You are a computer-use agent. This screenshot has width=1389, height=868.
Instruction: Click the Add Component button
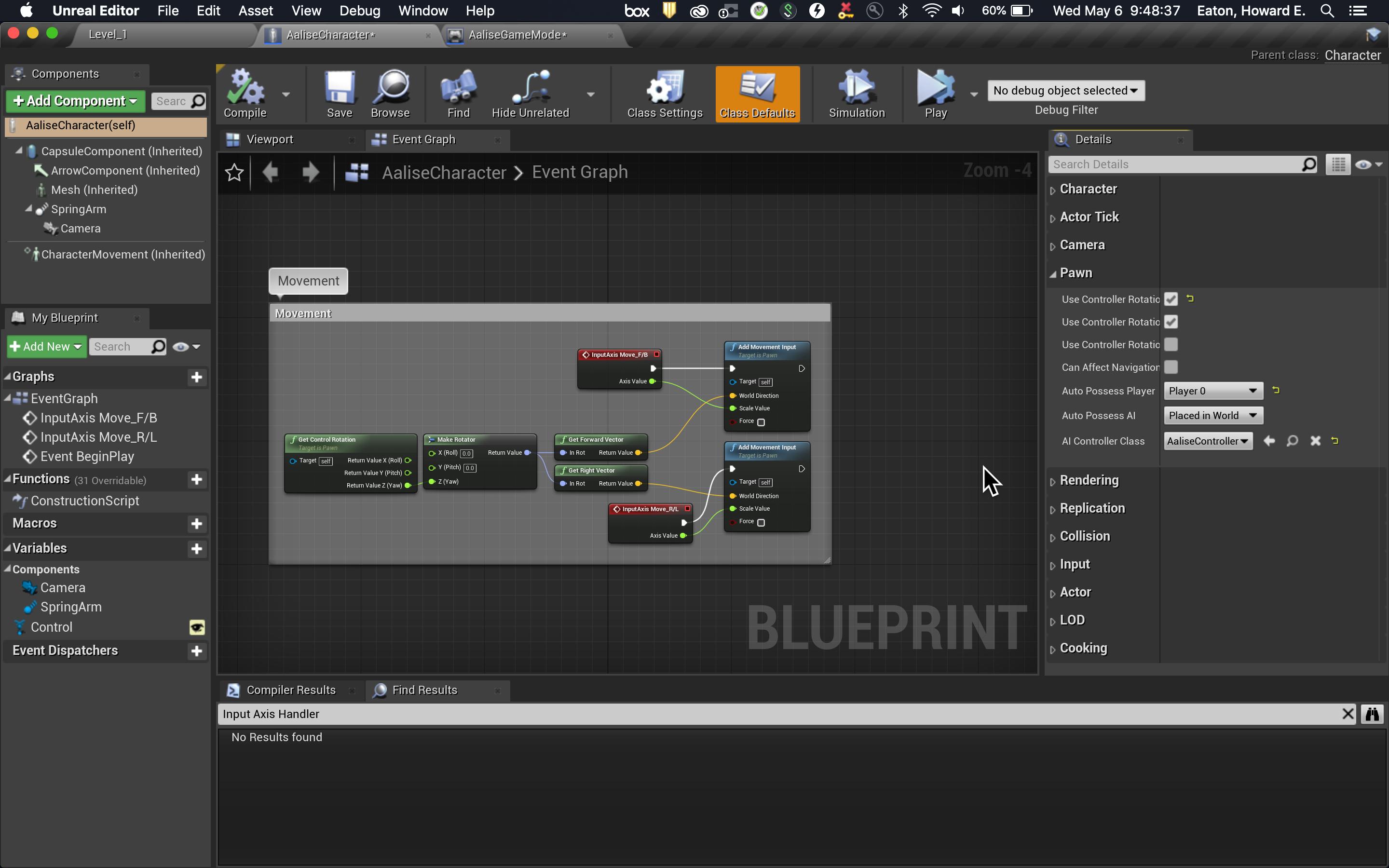pos(75,101)
